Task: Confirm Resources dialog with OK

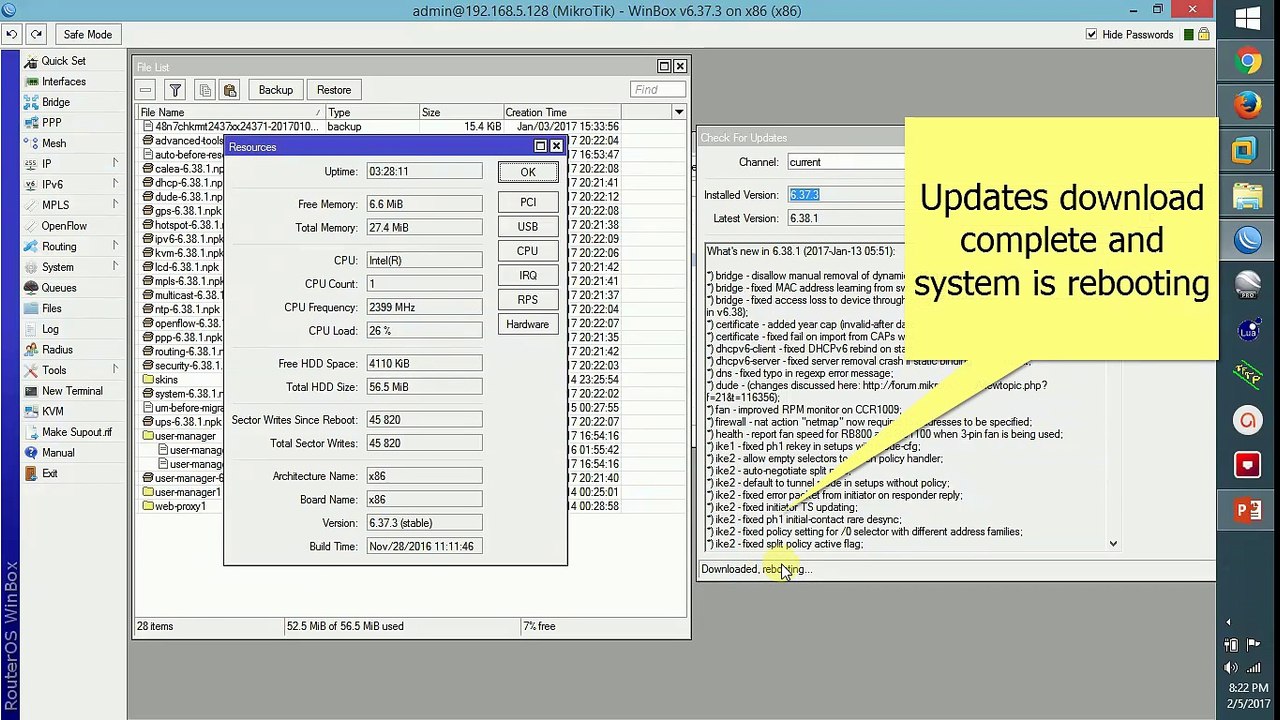Action: [527, 172]
